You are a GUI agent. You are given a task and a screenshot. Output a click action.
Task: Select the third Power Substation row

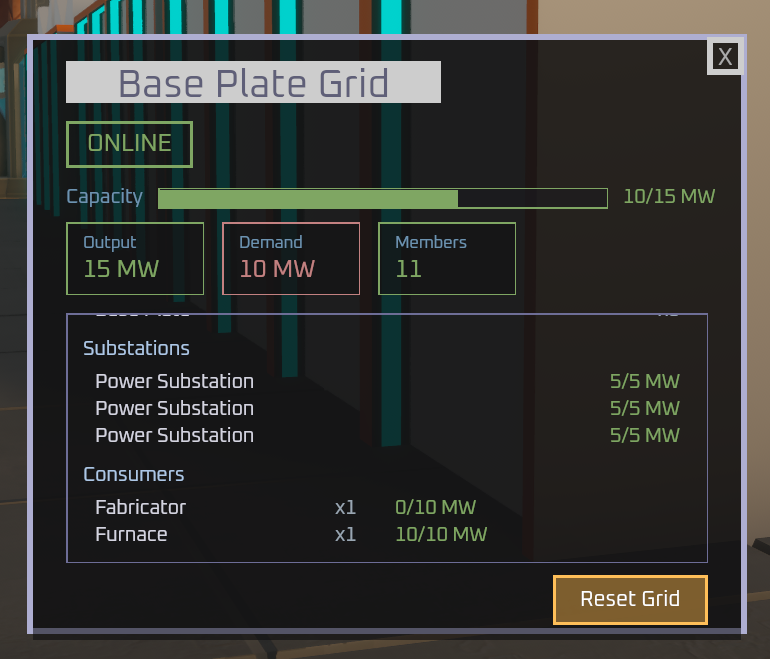click(387, 436)
